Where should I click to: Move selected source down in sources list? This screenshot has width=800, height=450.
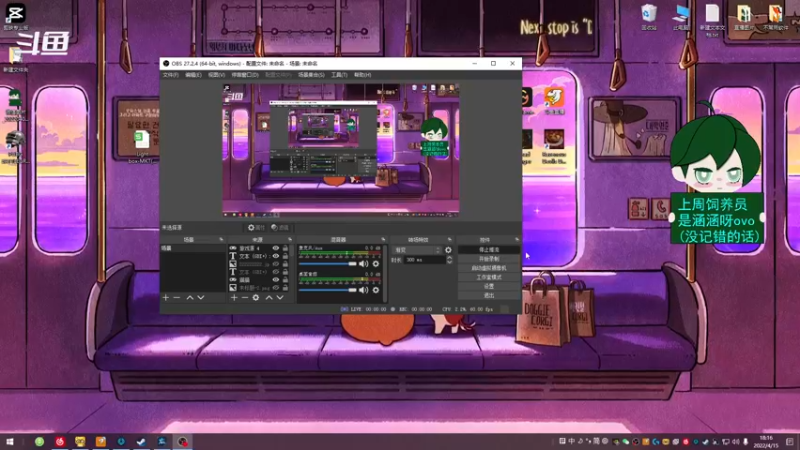point(280,297)
